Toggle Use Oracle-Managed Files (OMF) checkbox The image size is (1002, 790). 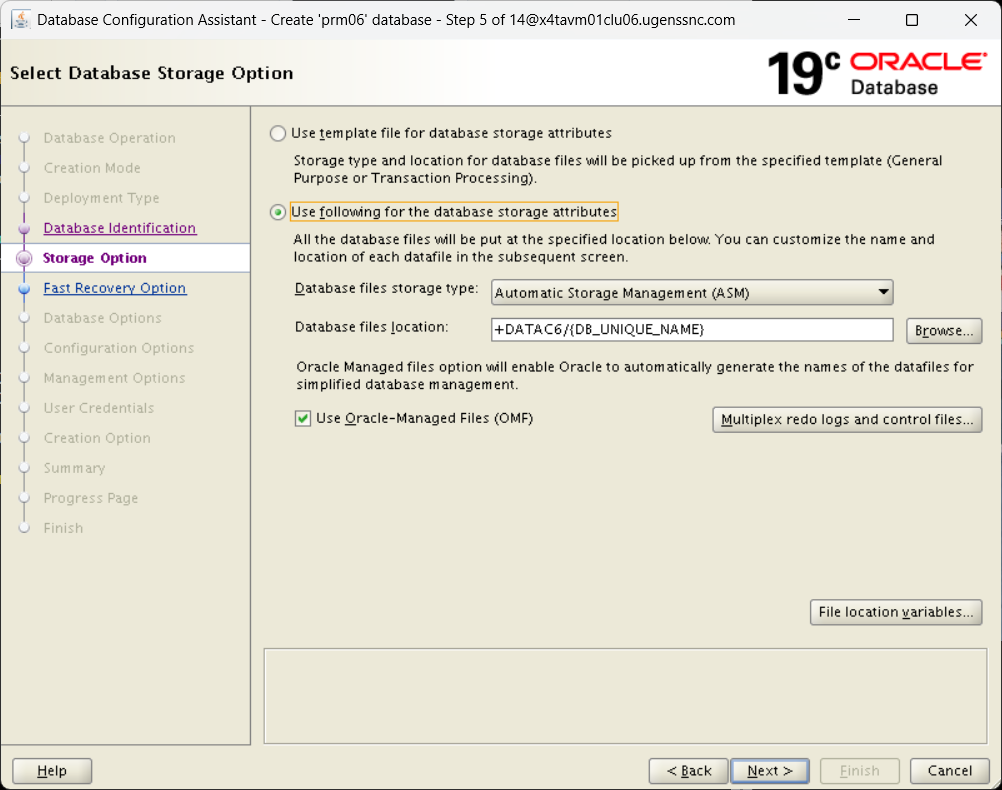point(303,419)
